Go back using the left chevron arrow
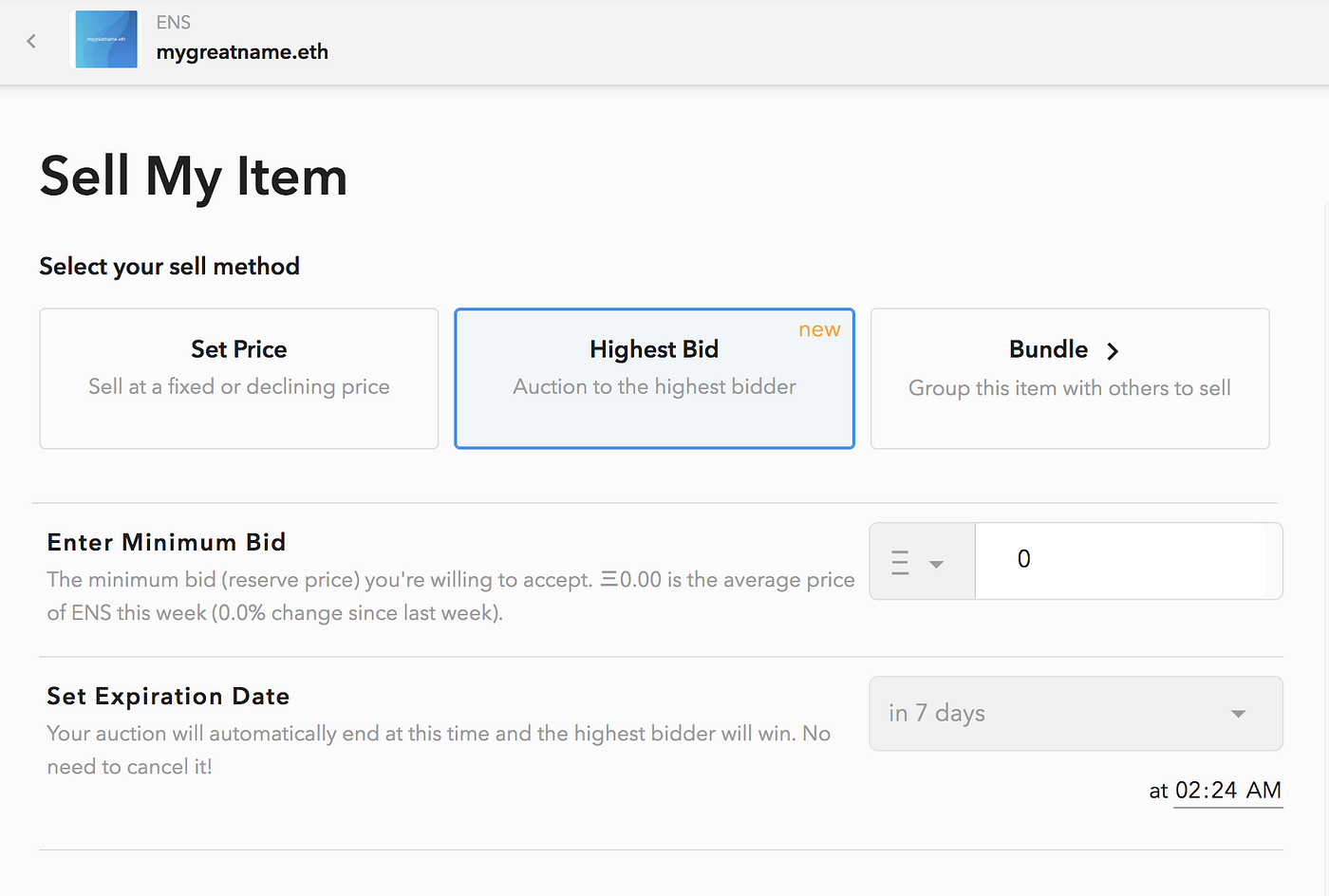The width and height of the screenshot is (1329, 896). coord(31,41)
